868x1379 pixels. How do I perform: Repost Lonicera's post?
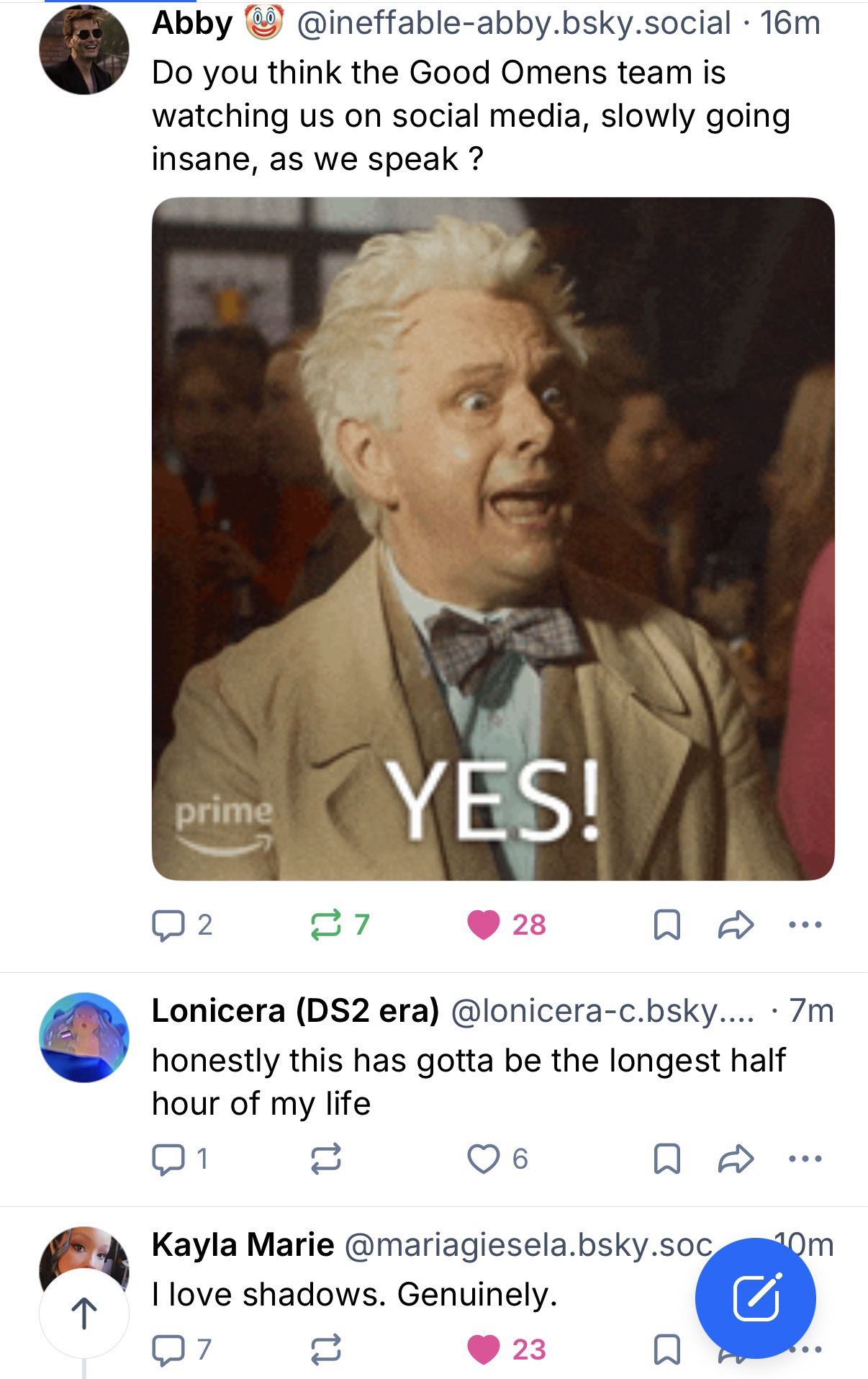(x=325, y=1159)
